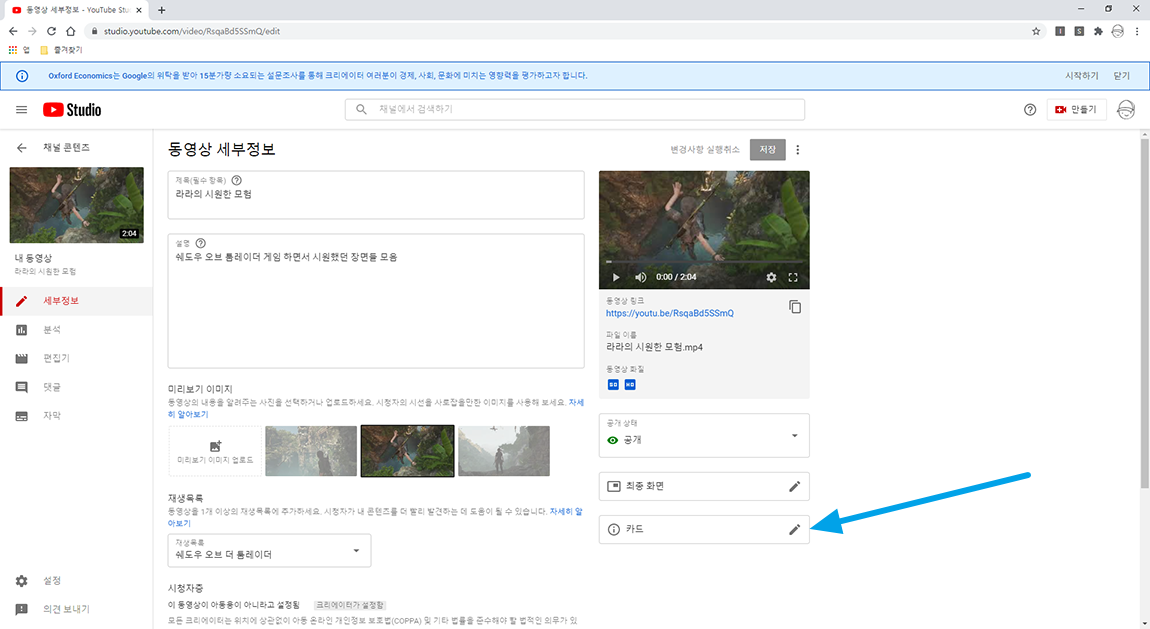Select the third auto-generated thumbnail
The width and height of the screenshot is (1150, 629).
tap(504, 452)
